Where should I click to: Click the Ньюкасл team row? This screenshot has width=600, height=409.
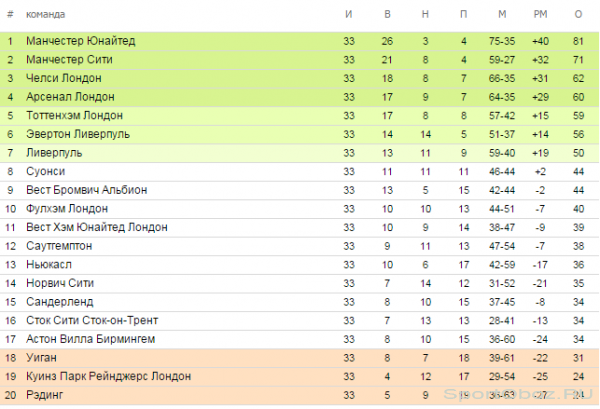[x=300, y=265]
